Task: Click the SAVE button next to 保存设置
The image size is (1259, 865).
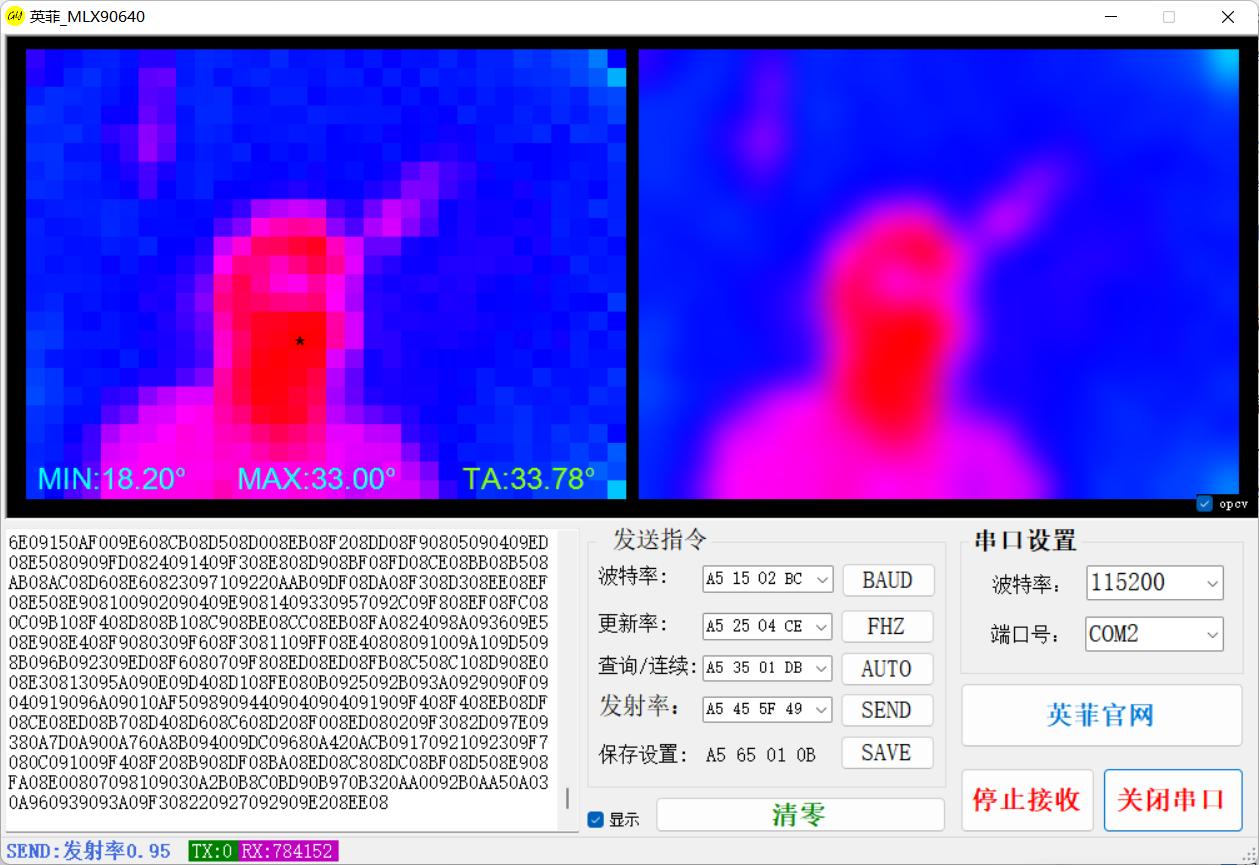Action: [886, 753]
